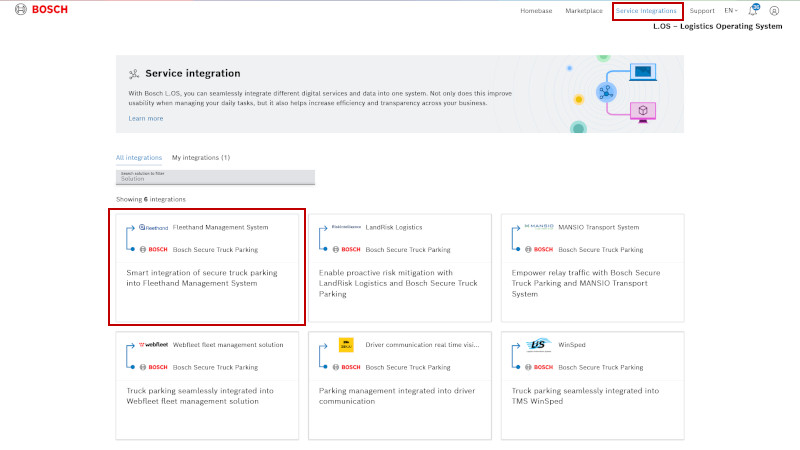
Task: Click 'Enable proactive risk mitigation' description
Action: [398, 283]
